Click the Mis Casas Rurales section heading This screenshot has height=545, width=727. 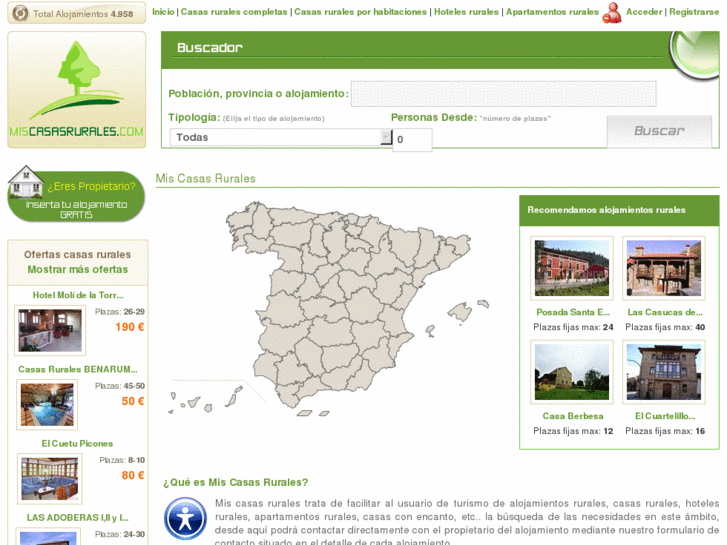(x=205, y=179)
